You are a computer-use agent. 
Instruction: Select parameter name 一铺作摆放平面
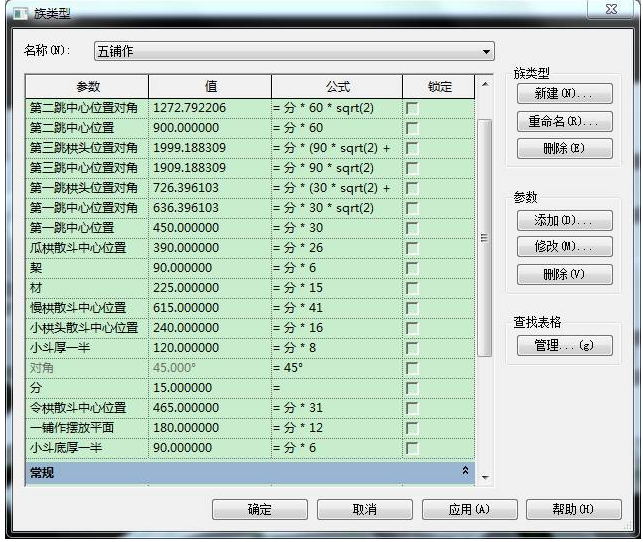[x=87, y=428]
